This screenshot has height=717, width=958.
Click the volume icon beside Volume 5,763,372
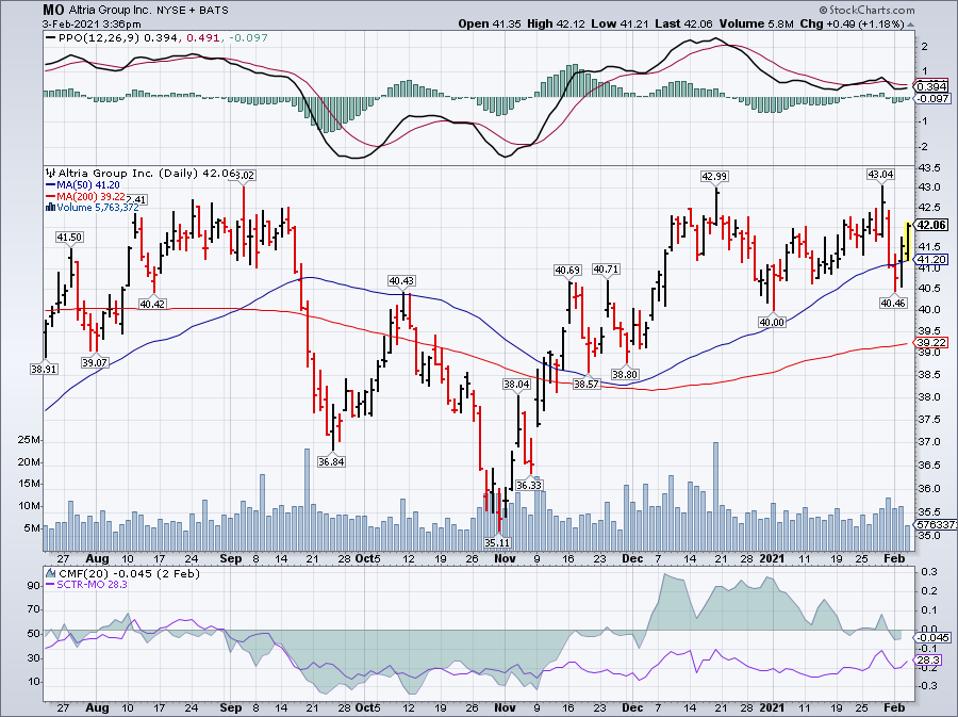click(51, 208)
